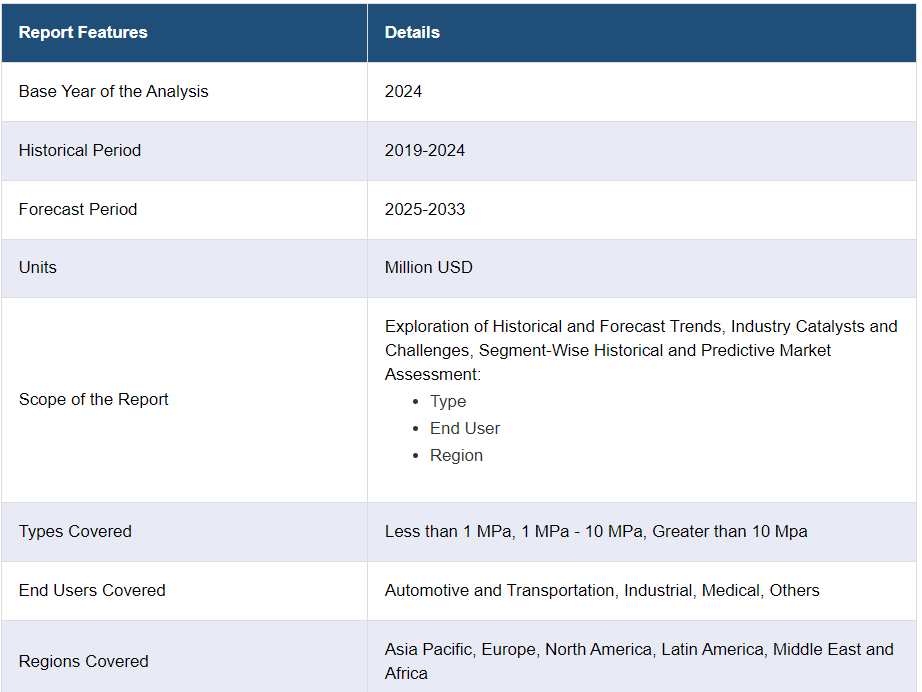Image resolution: width=922 pixels, height=692 pixels.
Task: Select the Scope of the Report label
Action: coord(94,399)
